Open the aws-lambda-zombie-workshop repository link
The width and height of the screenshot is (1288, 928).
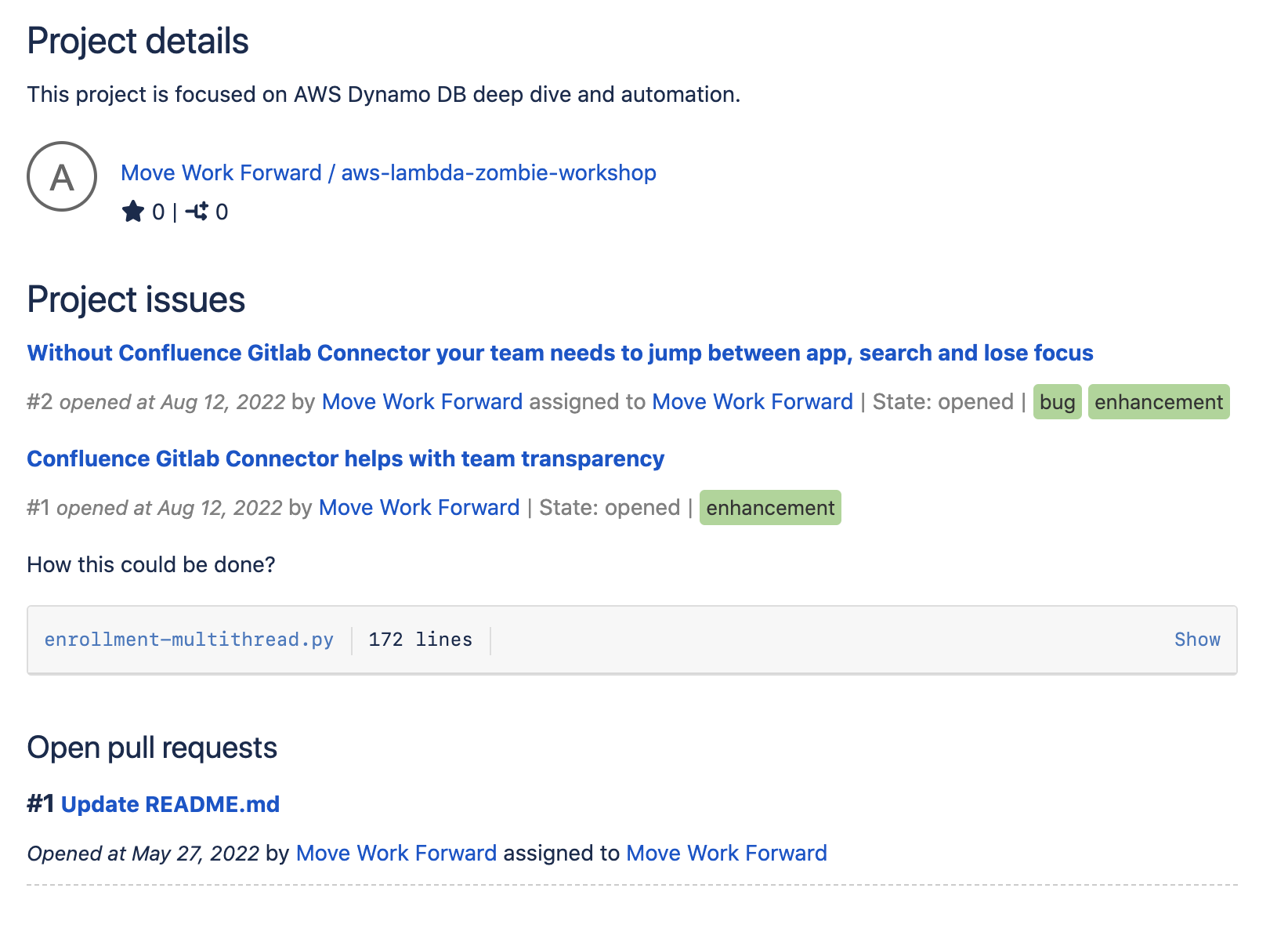click(x=498, y=172)
